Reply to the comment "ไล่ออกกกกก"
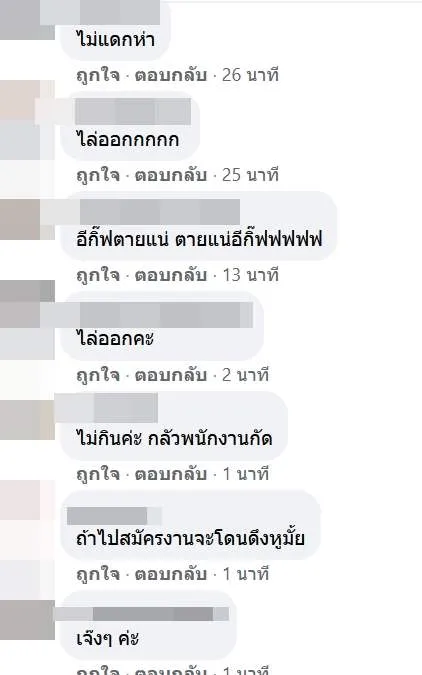Viewport: 422px width, 675px height. [171, 175]
